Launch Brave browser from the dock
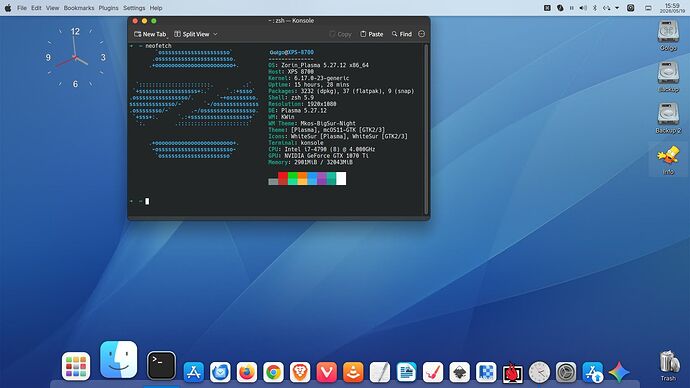 coord(300,372)
